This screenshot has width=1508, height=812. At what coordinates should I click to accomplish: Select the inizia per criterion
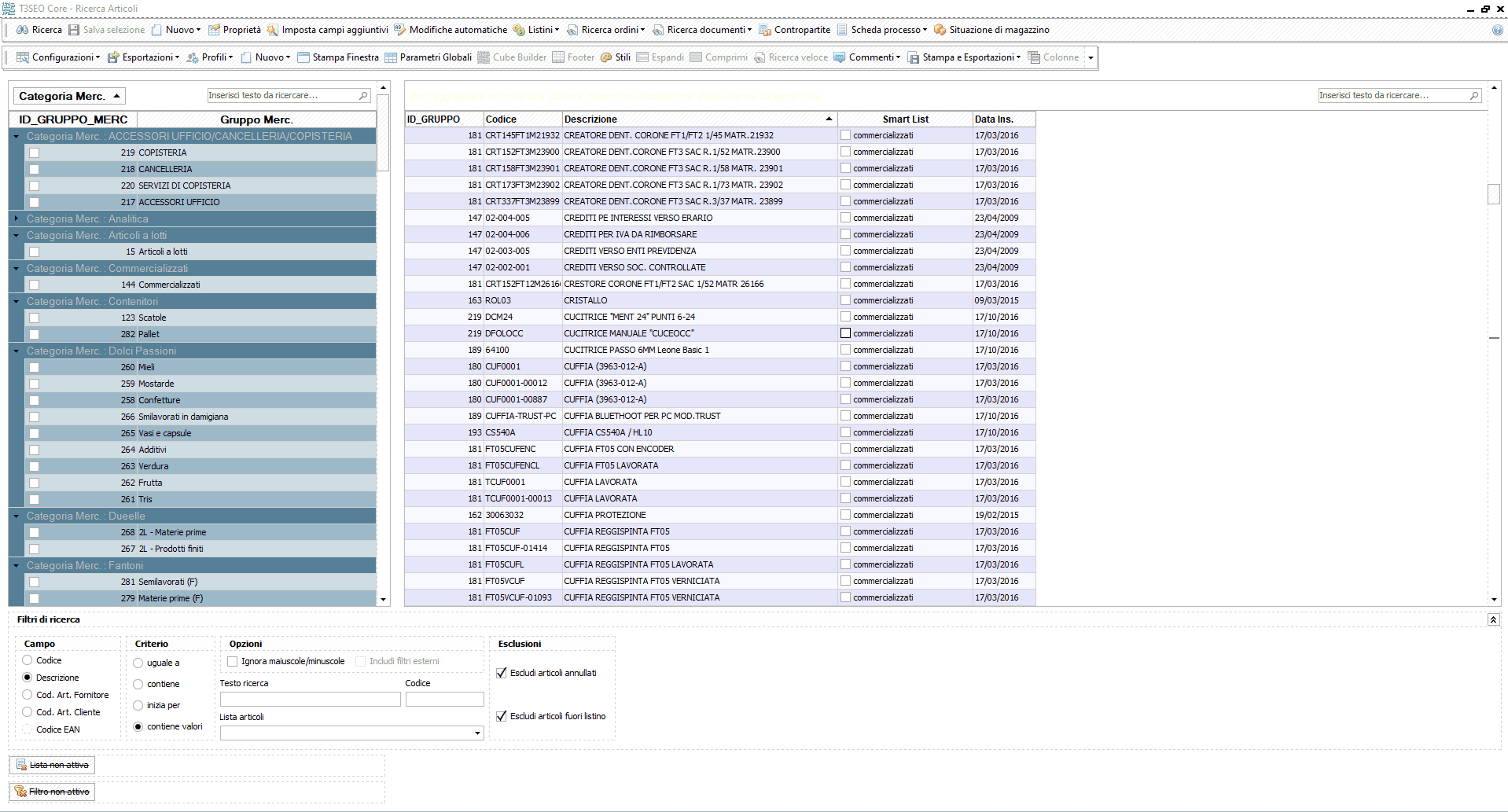coord(138,705)
